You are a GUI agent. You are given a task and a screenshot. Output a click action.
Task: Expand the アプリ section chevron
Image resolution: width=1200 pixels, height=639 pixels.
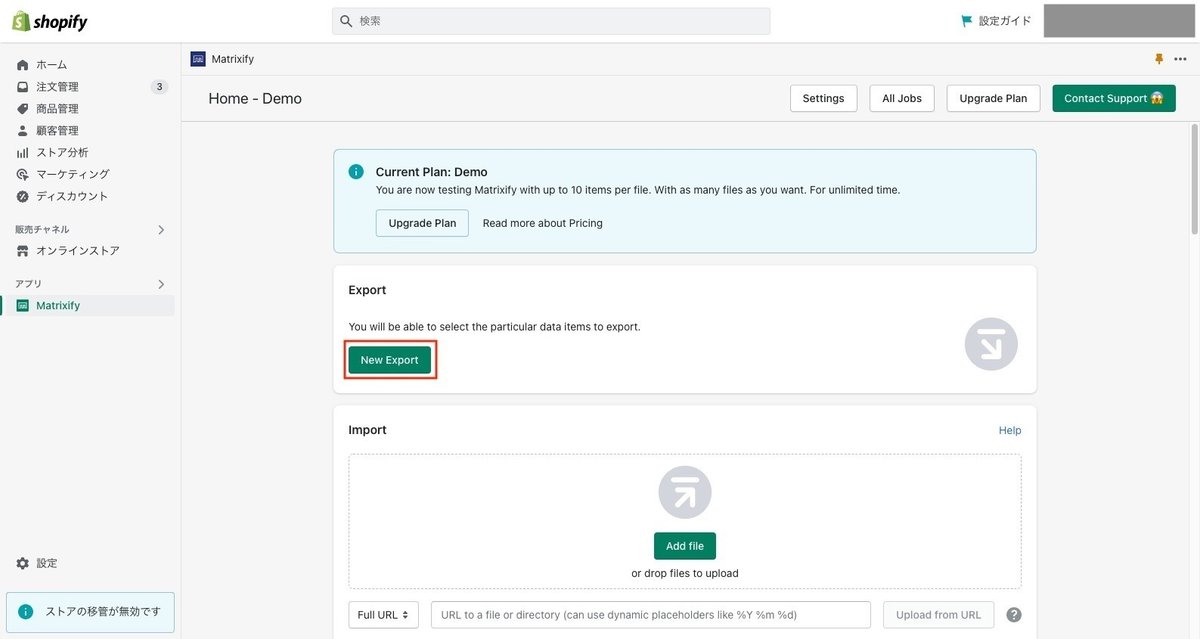click(x=161, y=284)
